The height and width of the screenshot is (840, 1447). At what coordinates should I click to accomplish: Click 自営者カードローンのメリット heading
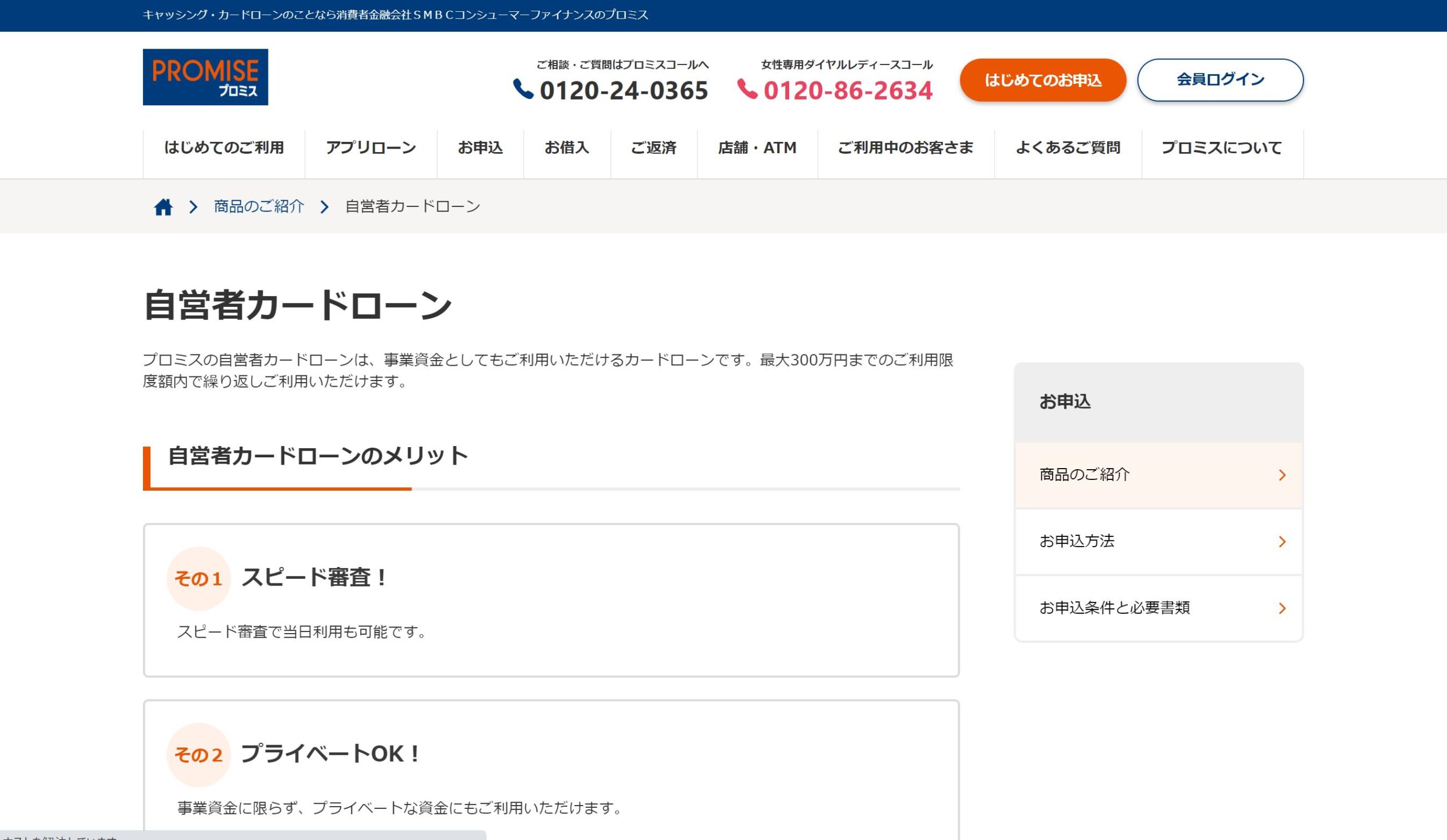318,456
